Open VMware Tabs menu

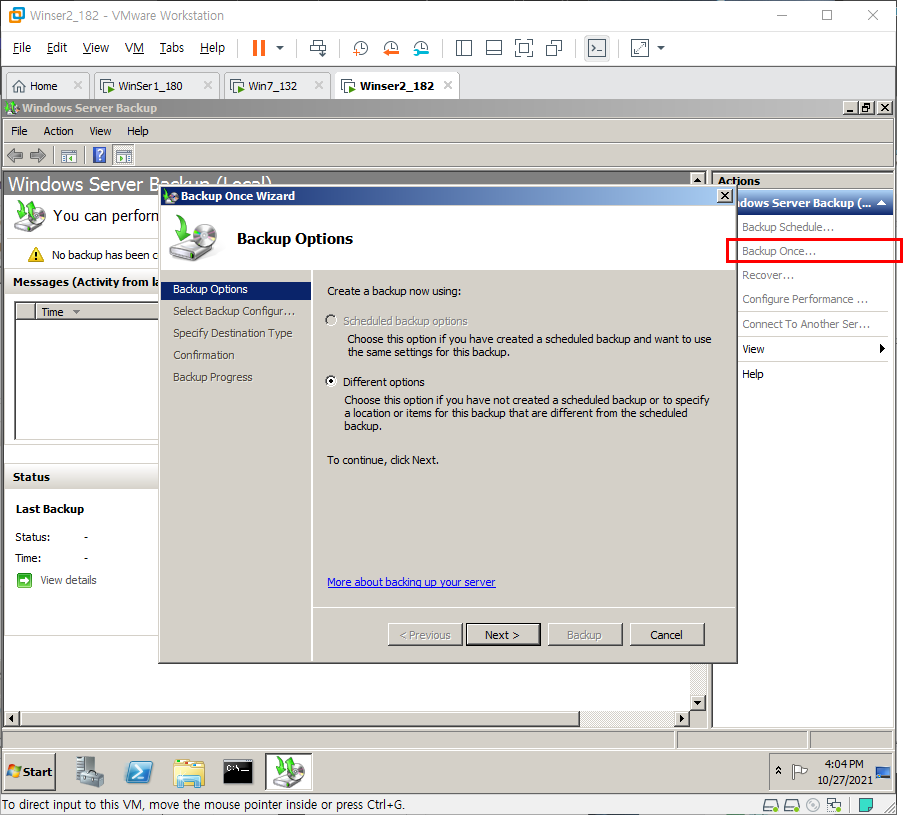172,48
